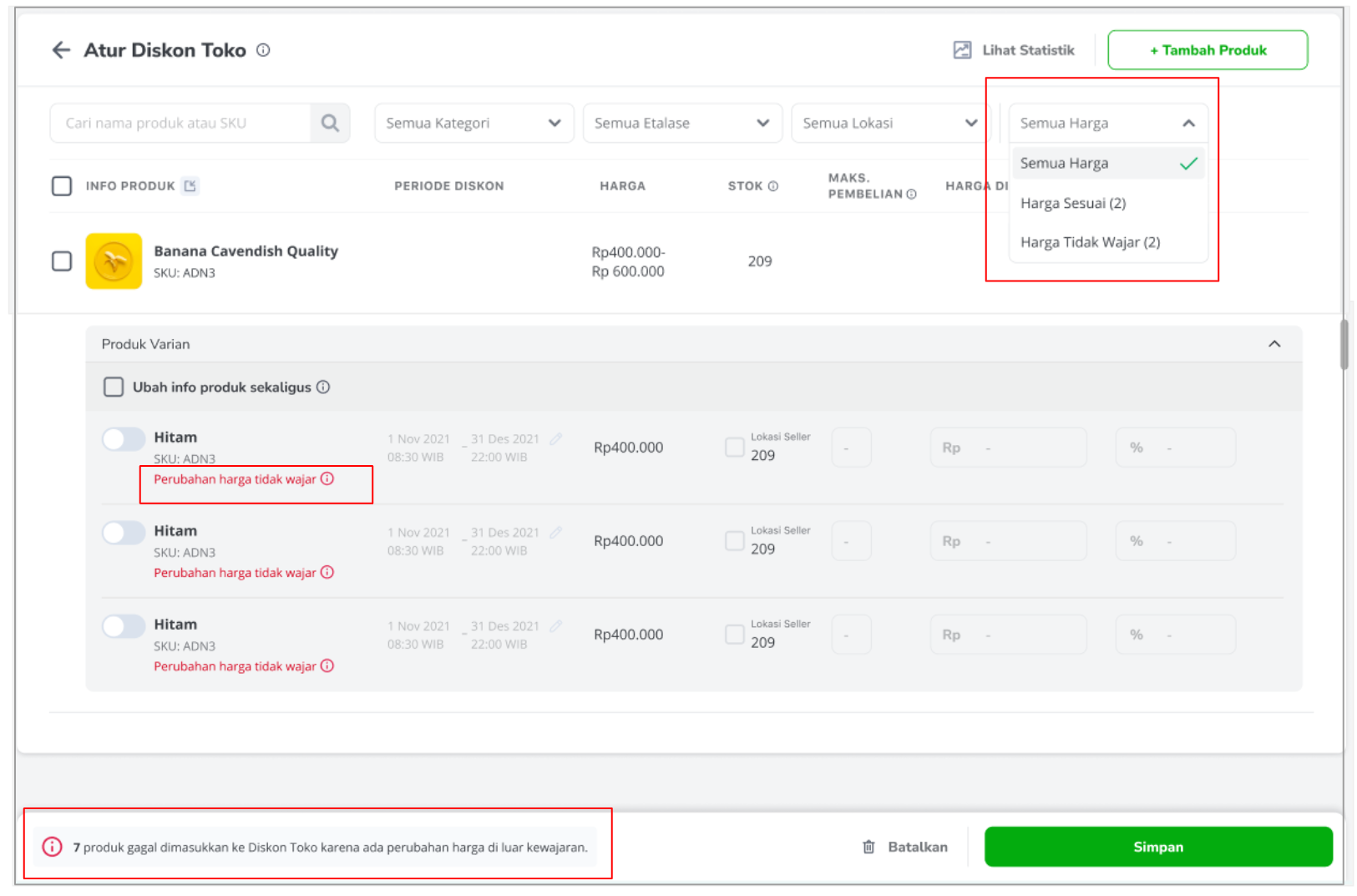Click the Banana Cavendish Quality product name
The height and width of the screenshot is (896, 1357).
coord(246,251)
